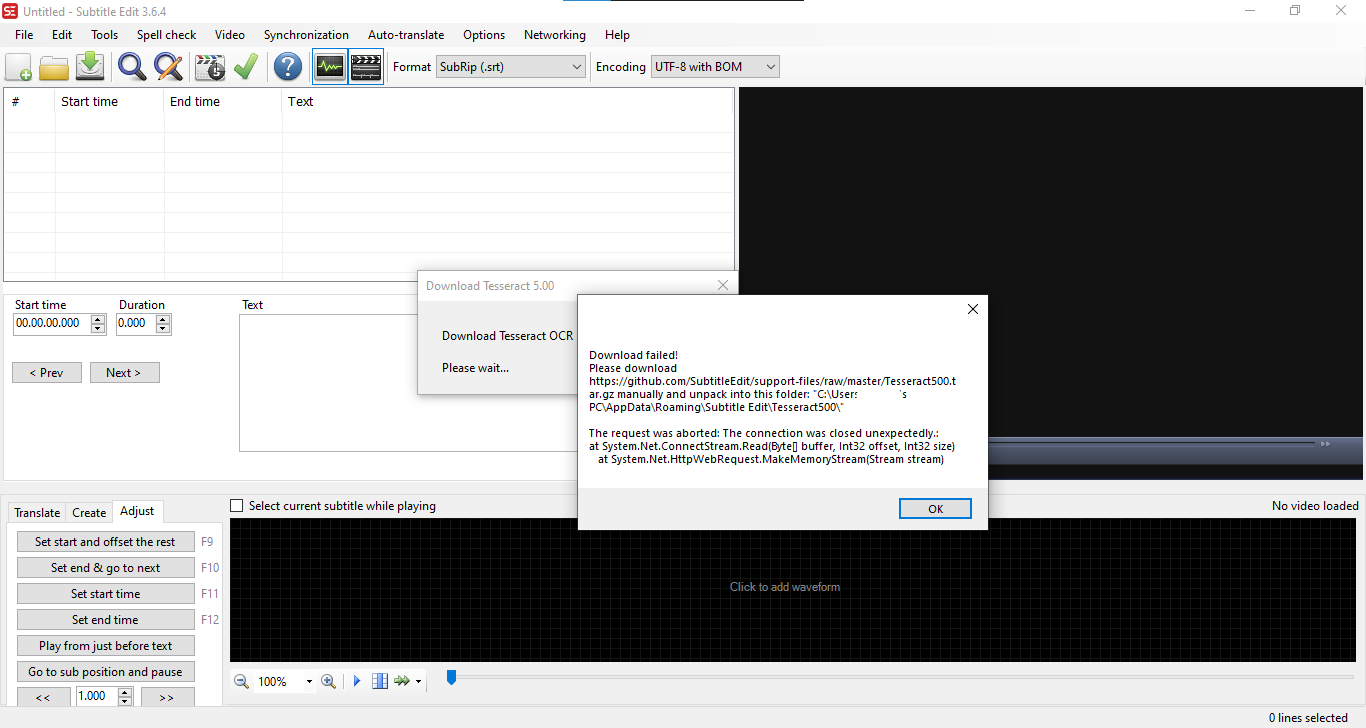Image resolution: width=1366 pixels, height=728 pixels.
Task: Toggle the audio waveform panel
Action: [329, 66]
